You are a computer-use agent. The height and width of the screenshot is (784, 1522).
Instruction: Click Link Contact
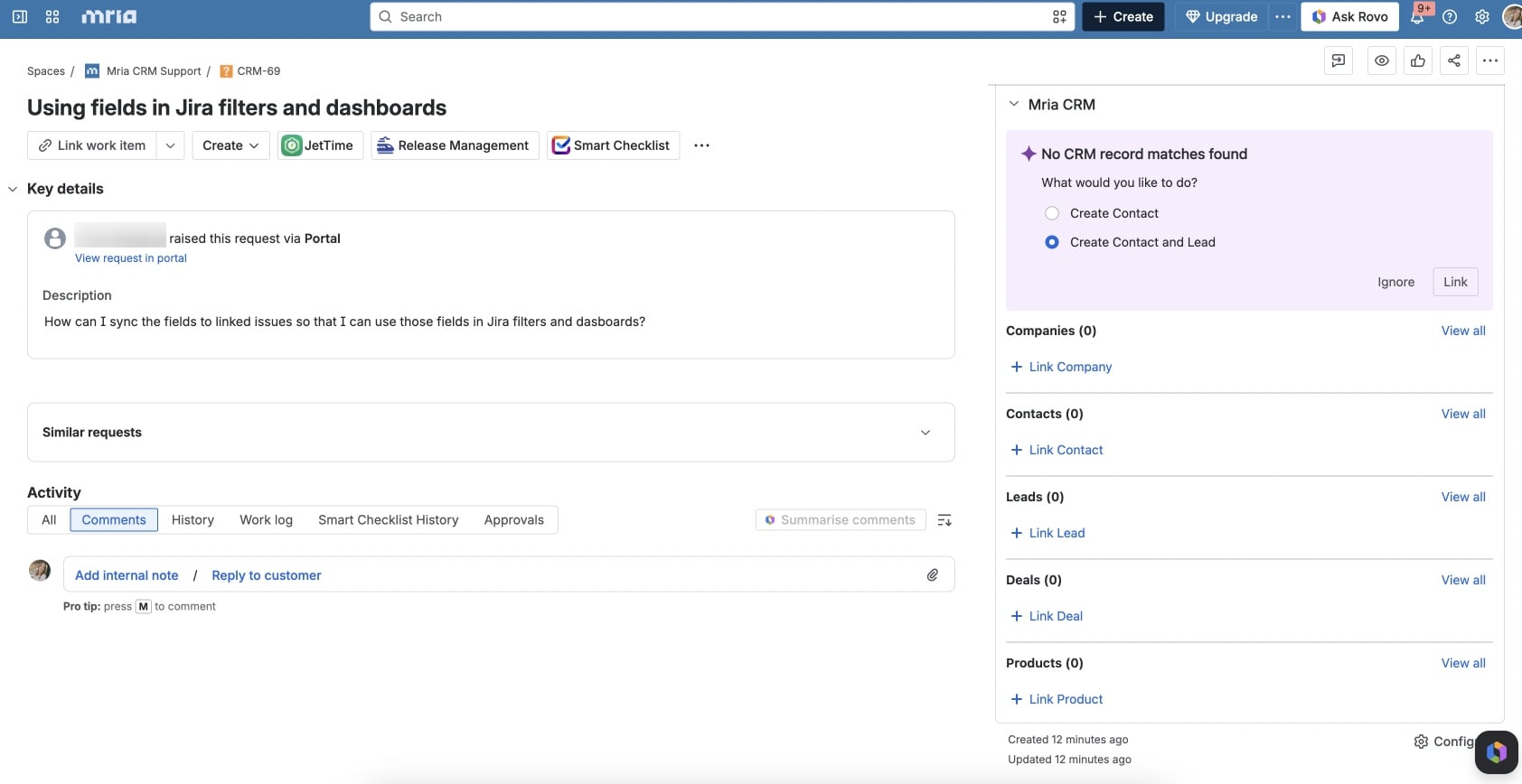[x=1066, y=450]
